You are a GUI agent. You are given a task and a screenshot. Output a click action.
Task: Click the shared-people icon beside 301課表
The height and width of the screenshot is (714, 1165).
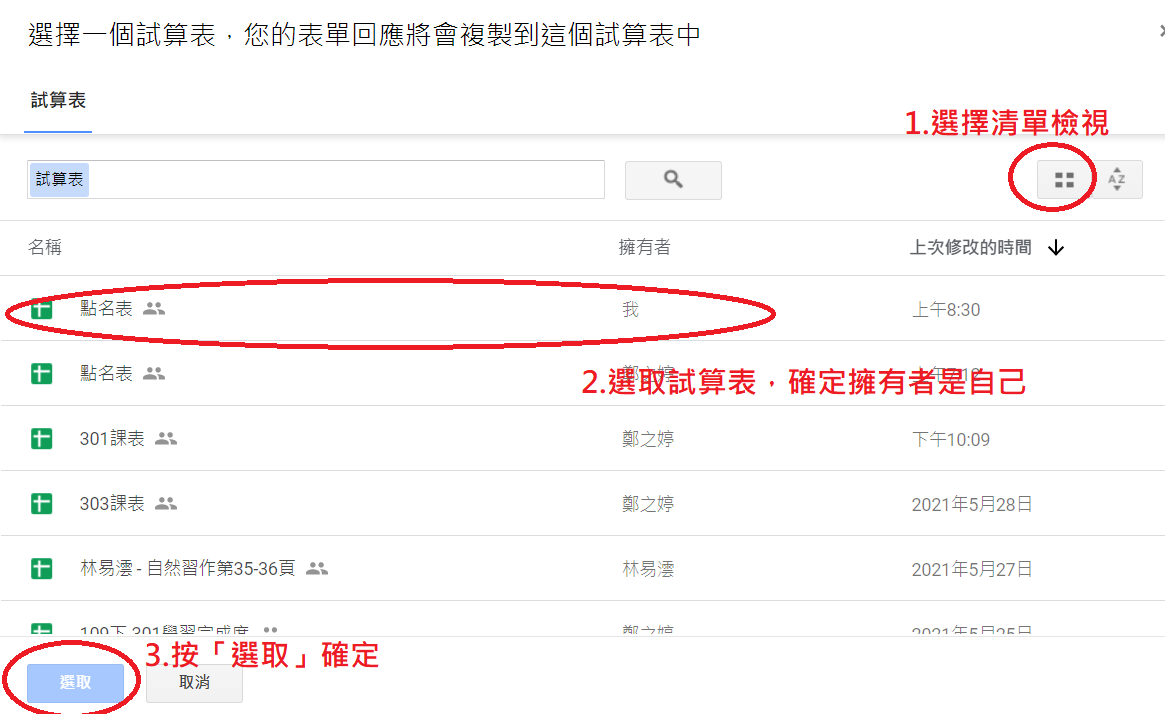click(x=166, y=439)
